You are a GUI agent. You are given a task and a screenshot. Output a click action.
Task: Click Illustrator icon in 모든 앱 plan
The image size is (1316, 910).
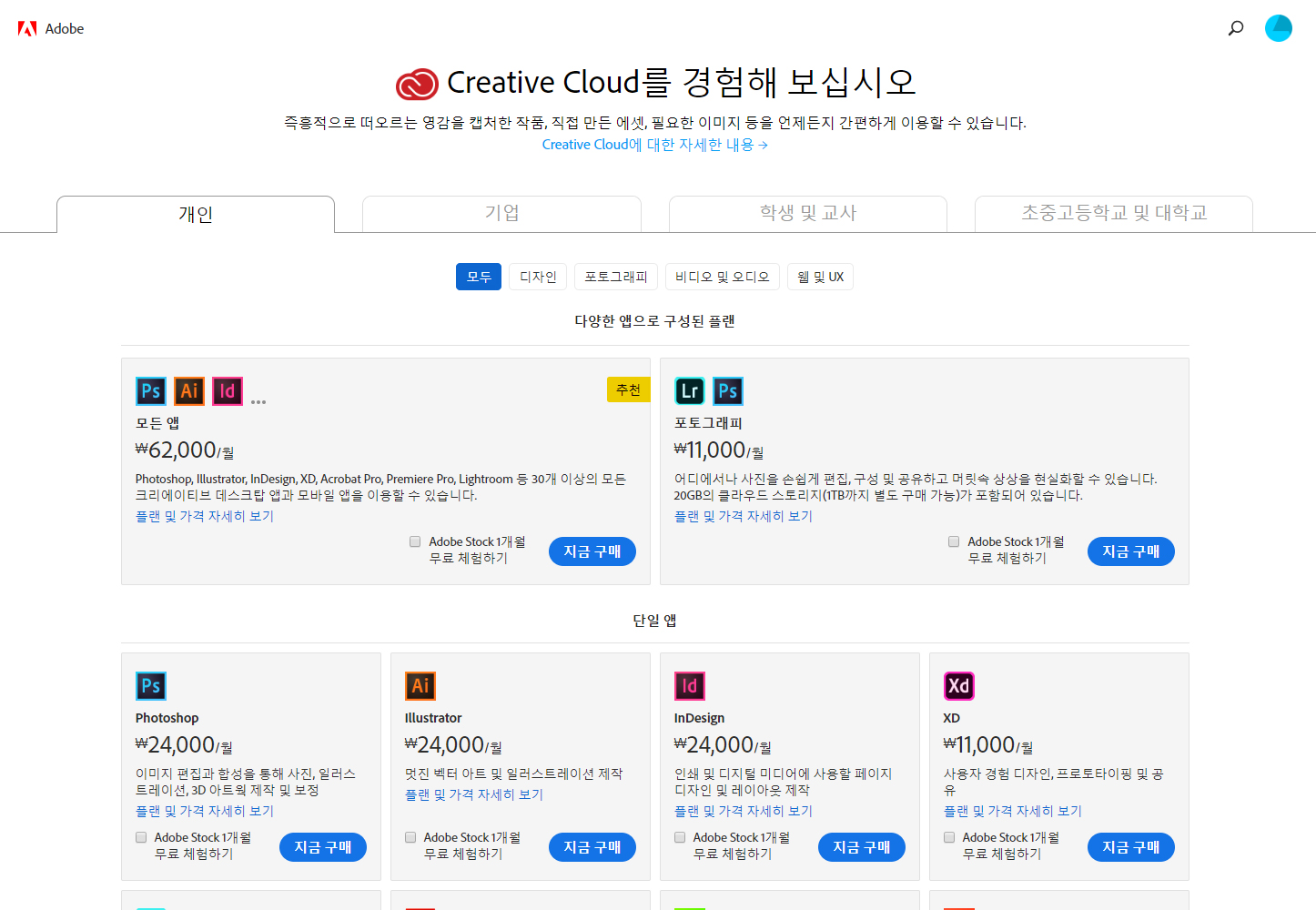pos(189,391)
